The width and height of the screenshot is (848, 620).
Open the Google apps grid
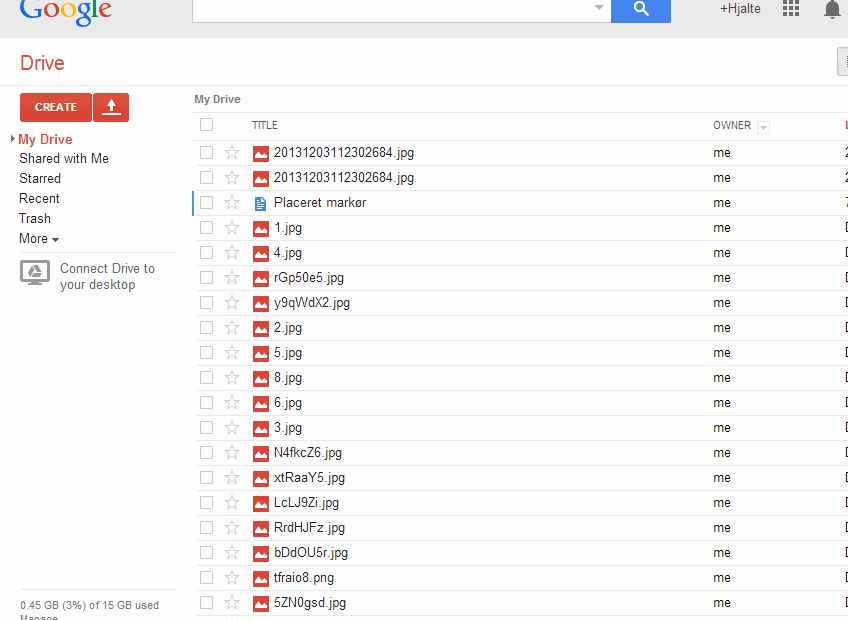coord(790,9)
